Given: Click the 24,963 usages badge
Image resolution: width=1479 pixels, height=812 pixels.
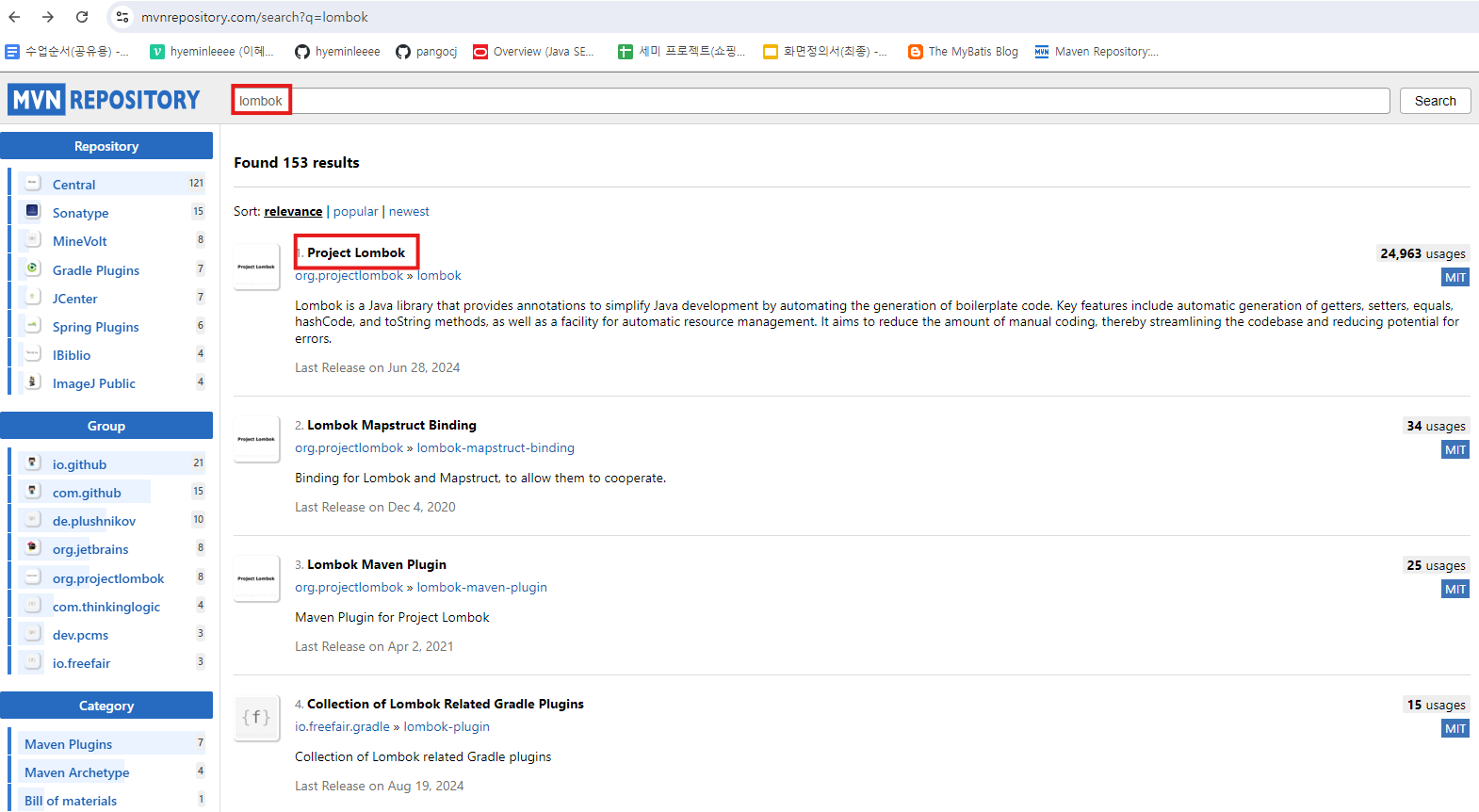Looking at the screenshot, I should (1422, 253).
